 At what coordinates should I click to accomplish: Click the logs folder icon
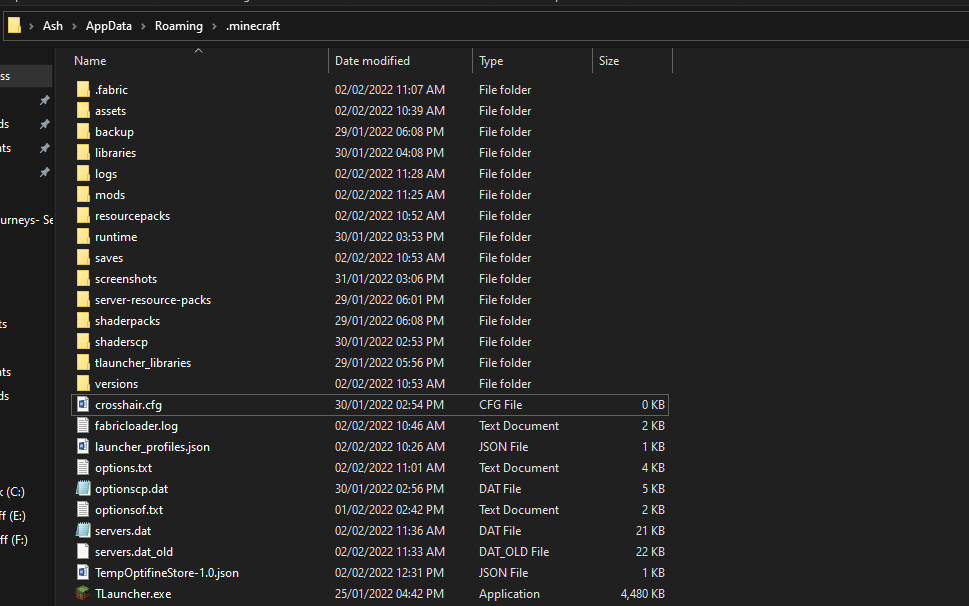click(83, 174)
